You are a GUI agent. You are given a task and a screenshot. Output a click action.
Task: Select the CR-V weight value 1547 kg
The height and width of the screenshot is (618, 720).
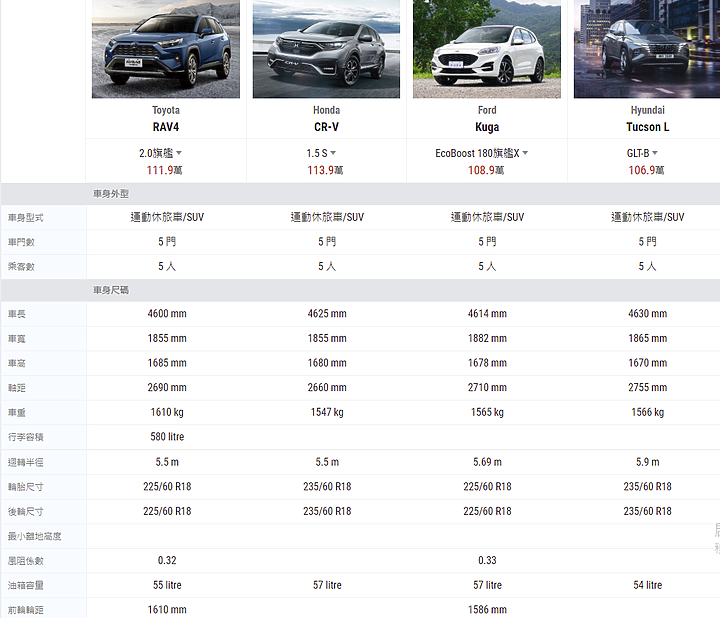coord(327,412)
